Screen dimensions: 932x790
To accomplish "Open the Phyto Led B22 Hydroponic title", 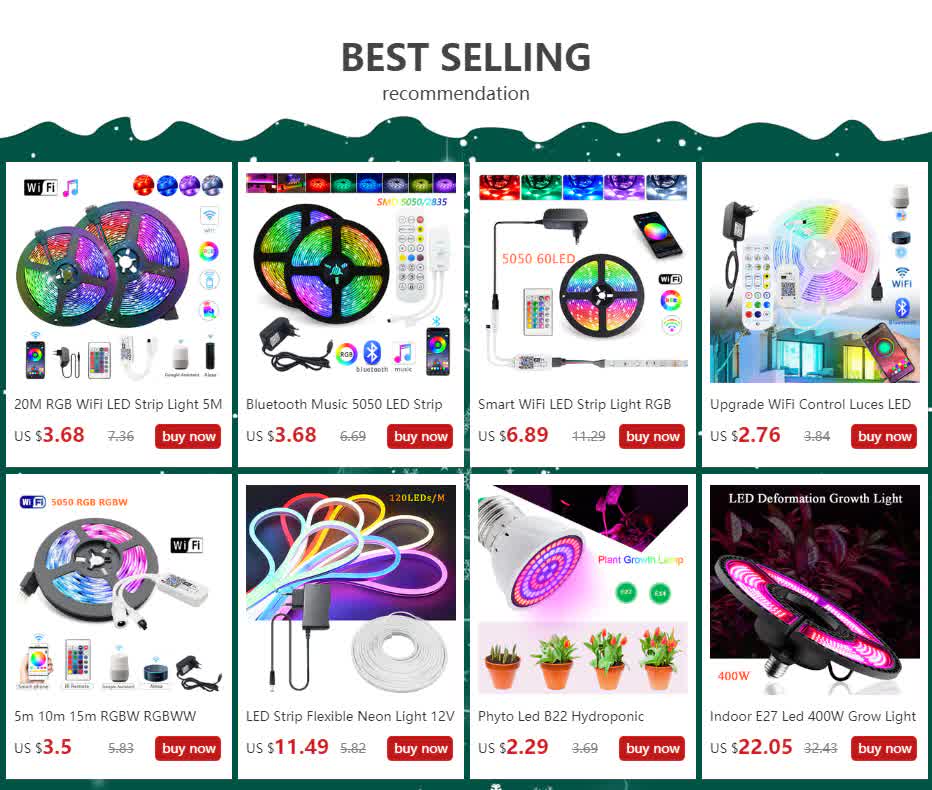I will [561, 716].
